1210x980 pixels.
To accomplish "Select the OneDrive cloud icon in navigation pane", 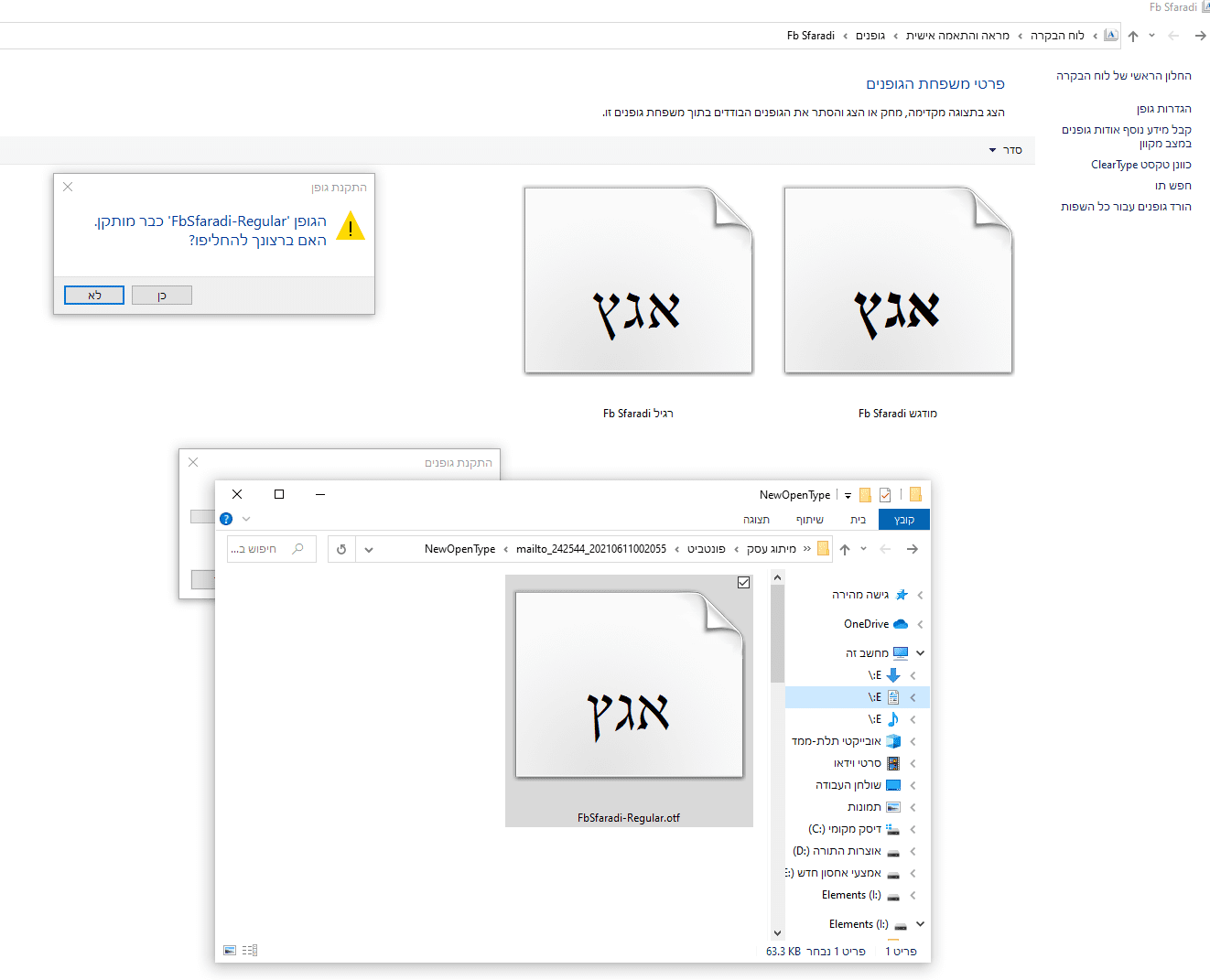I will [901, 624].
